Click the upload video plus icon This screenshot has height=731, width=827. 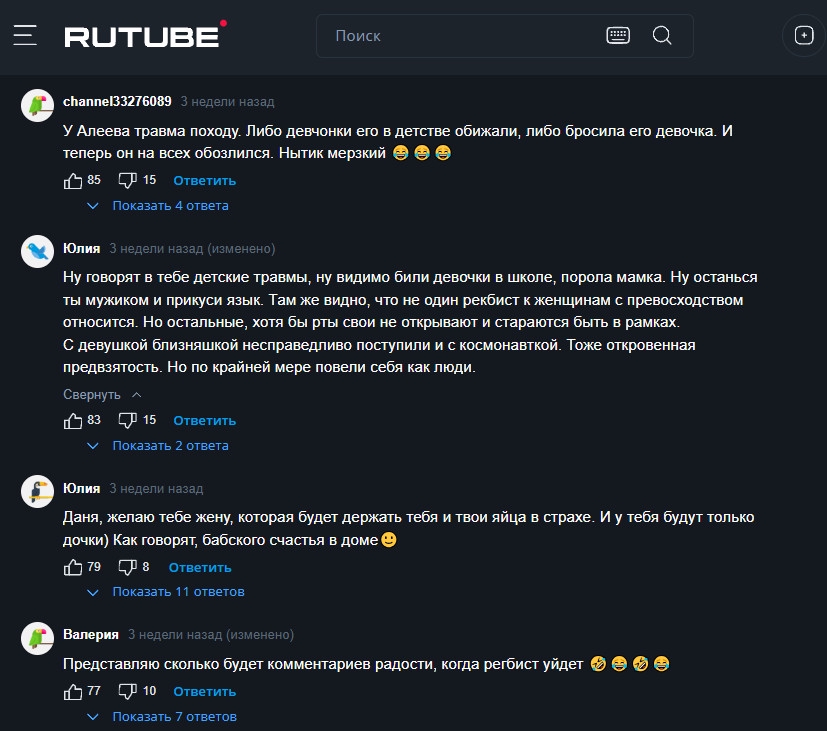(804, 35)
